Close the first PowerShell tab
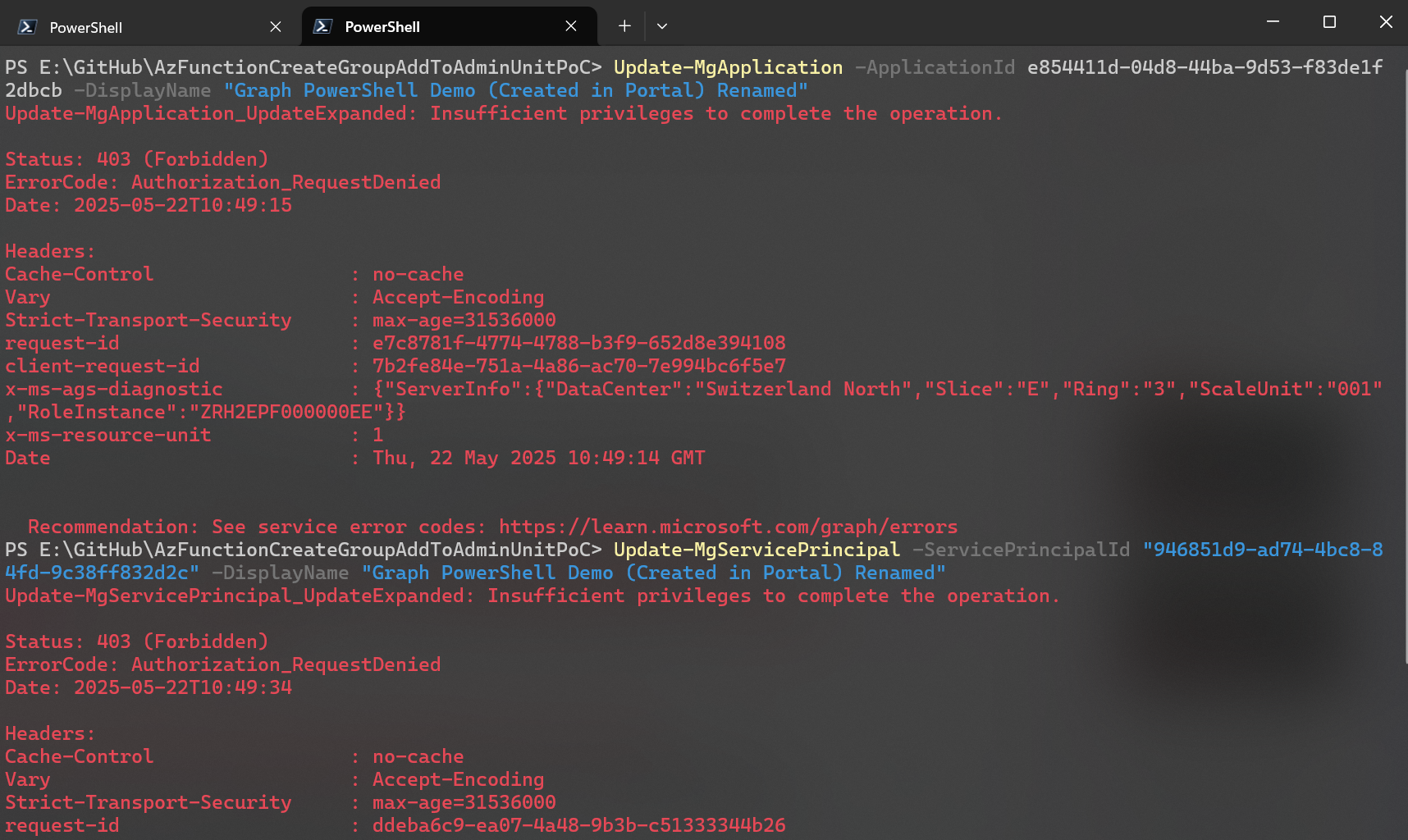This screenshot has height=840, width=1408. [x=276, y=27]
